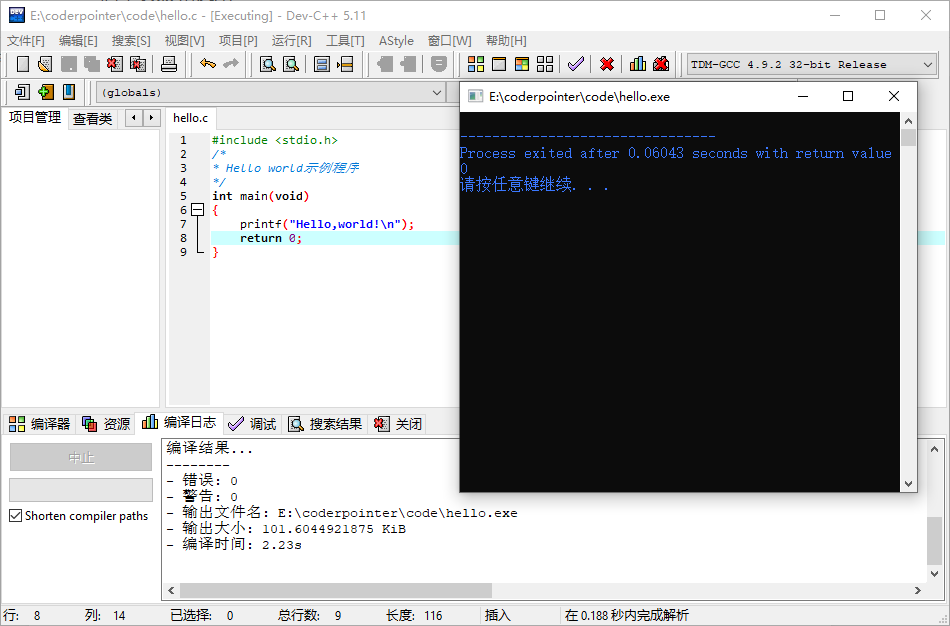Viewport: 950px width, 626px height.
Task: Open Replace with the second magnifier icon
Action: pos(291,64)
